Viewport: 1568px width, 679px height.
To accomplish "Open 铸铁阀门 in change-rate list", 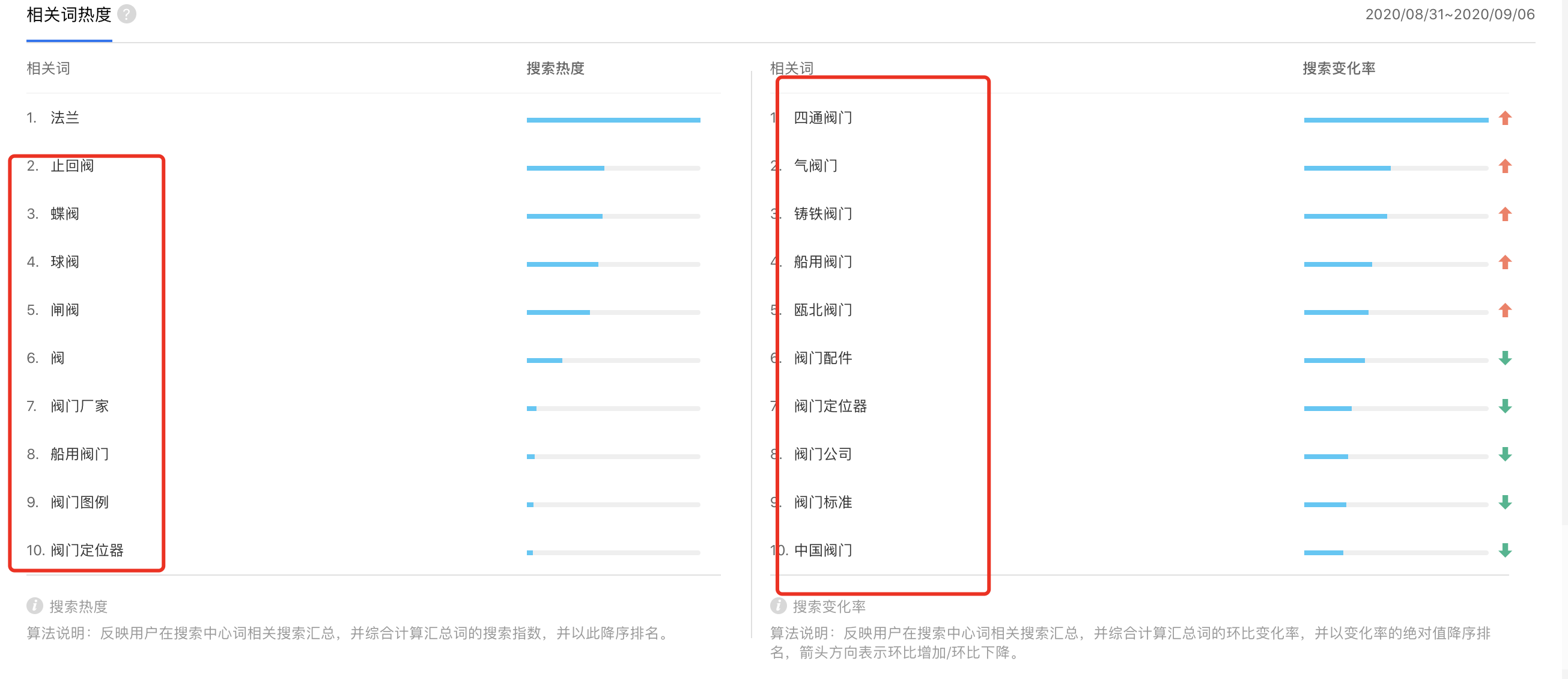I will click(823, 214).
